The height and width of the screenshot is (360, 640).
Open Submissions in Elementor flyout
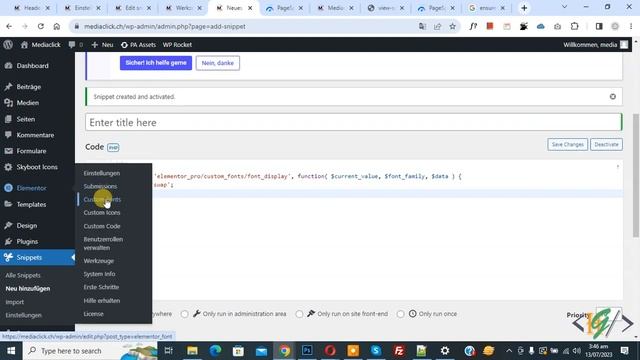coord(100,186)
